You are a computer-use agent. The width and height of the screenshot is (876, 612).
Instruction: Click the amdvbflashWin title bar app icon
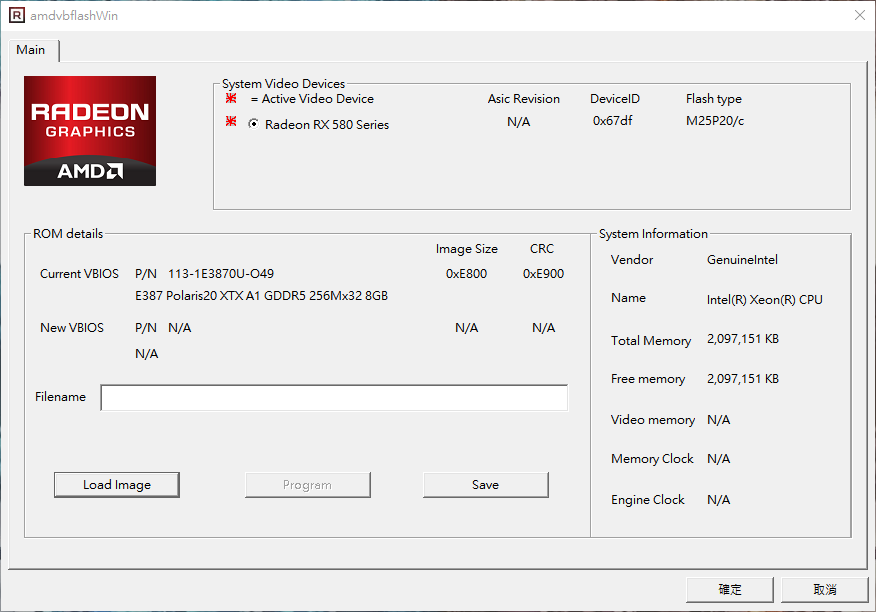[17, 15]
